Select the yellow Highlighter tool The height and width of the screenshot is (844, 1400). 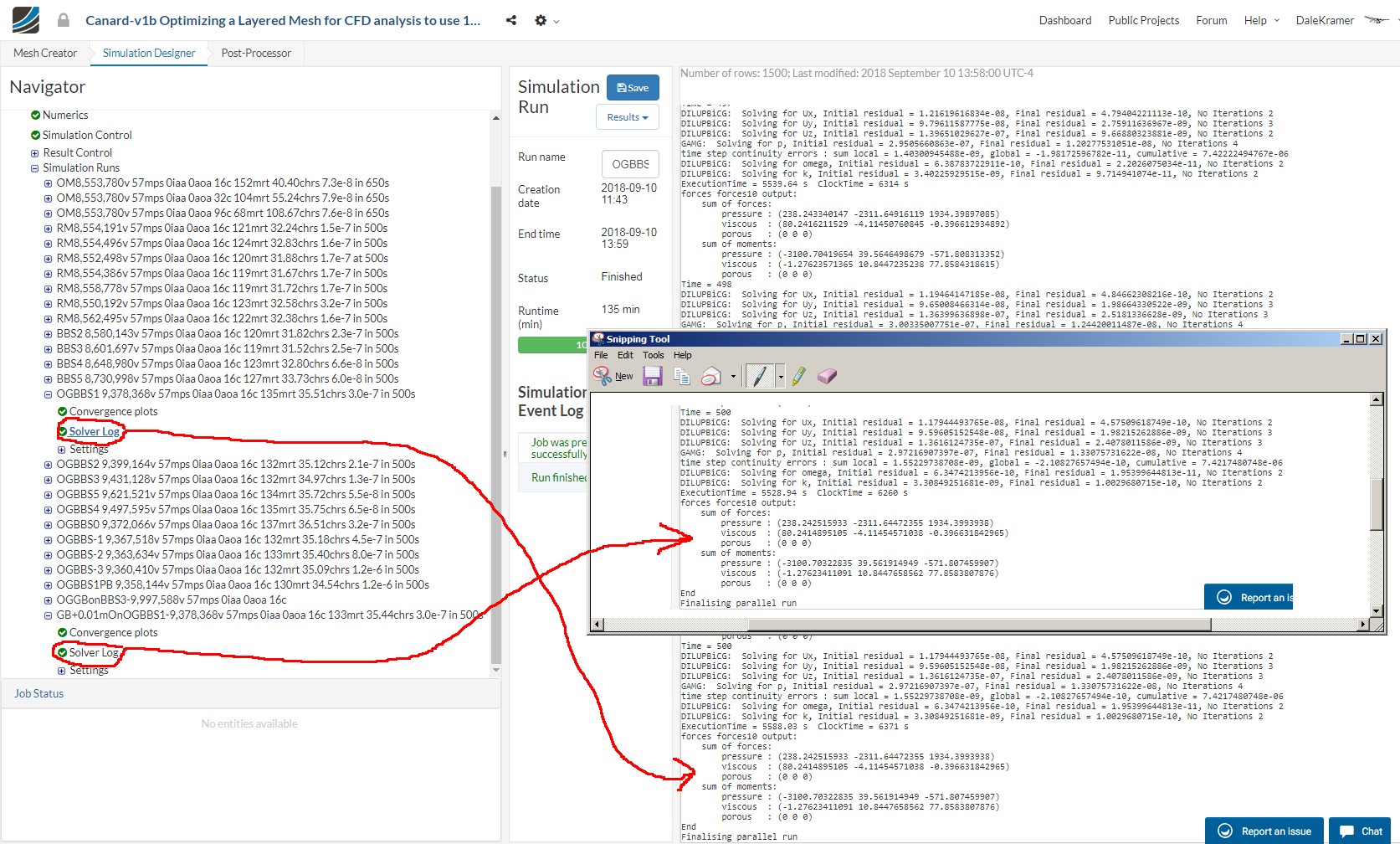coord(799,376)
